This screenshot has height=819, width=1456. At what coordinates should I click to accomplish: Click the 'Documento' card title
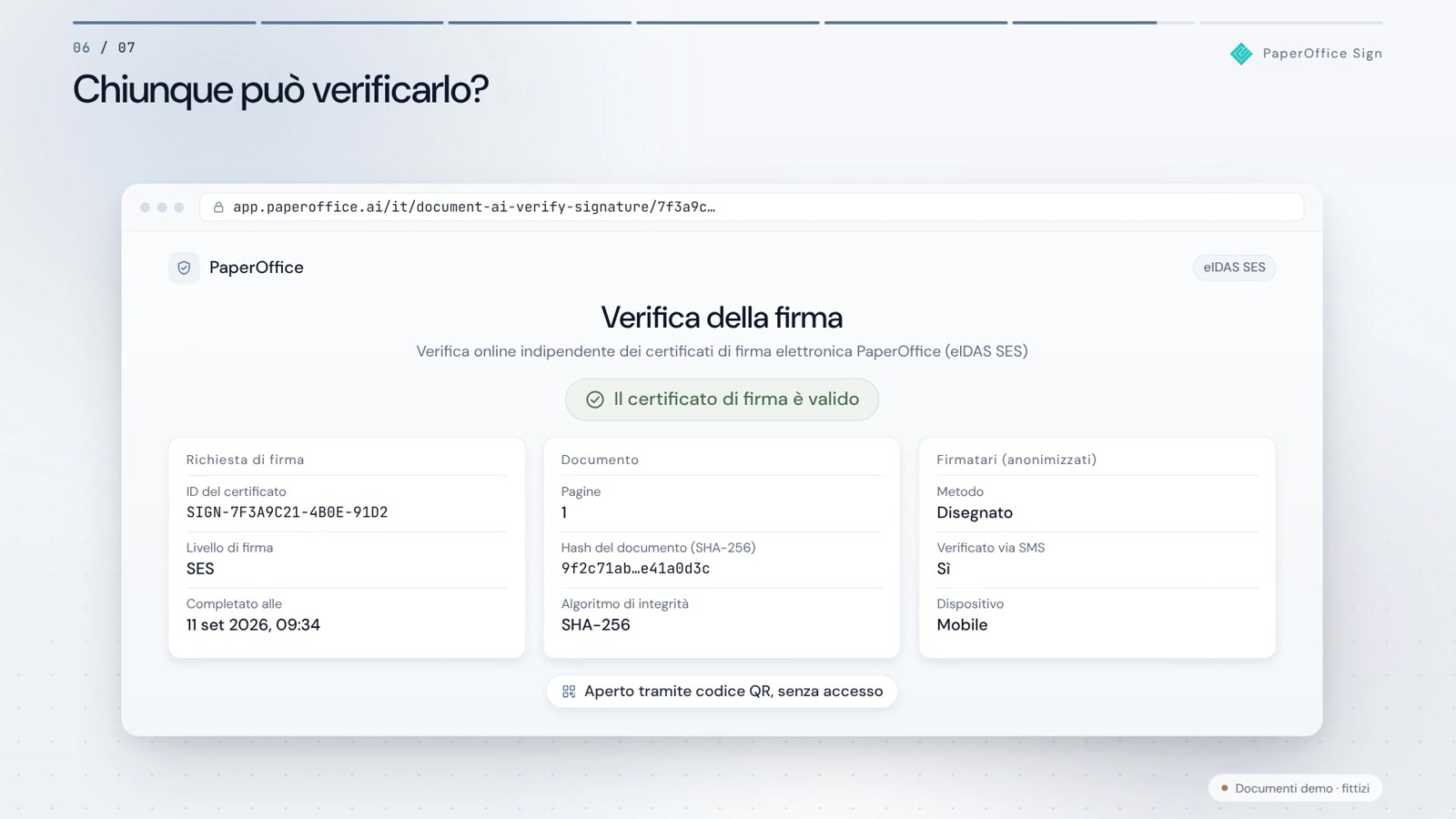coord(600,460)
